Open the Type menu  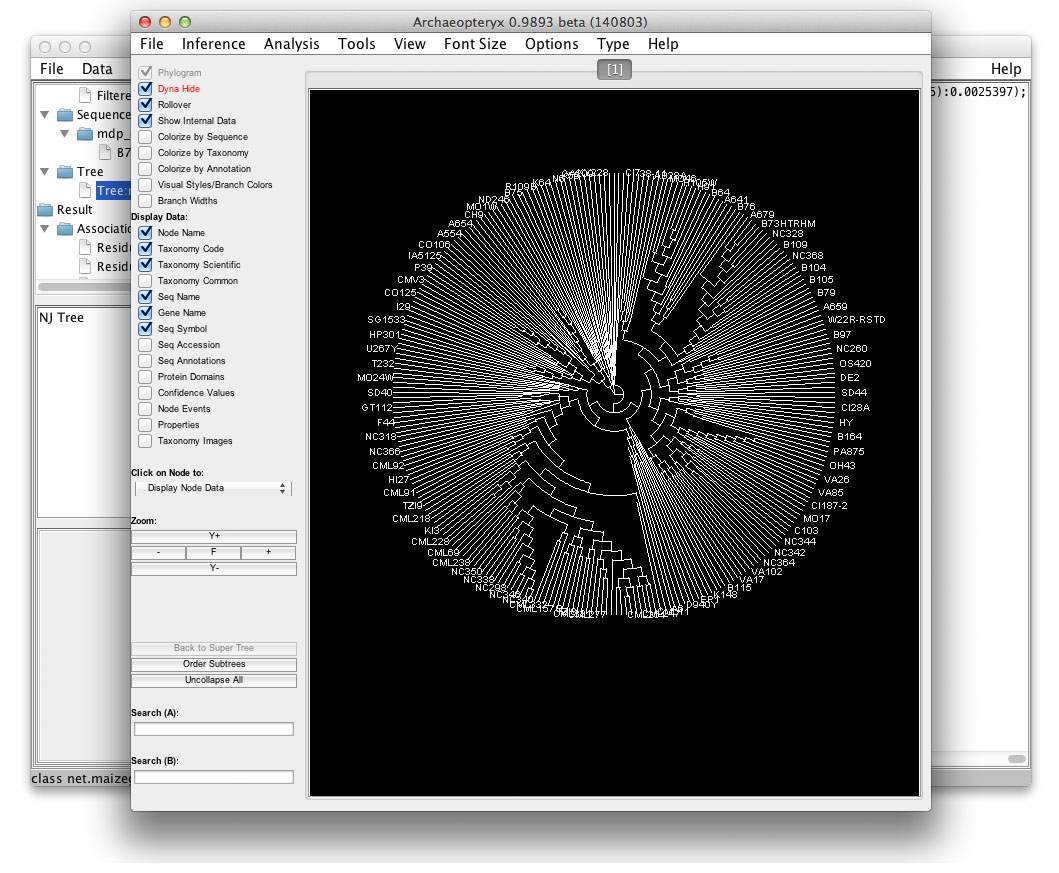point(613,44)
